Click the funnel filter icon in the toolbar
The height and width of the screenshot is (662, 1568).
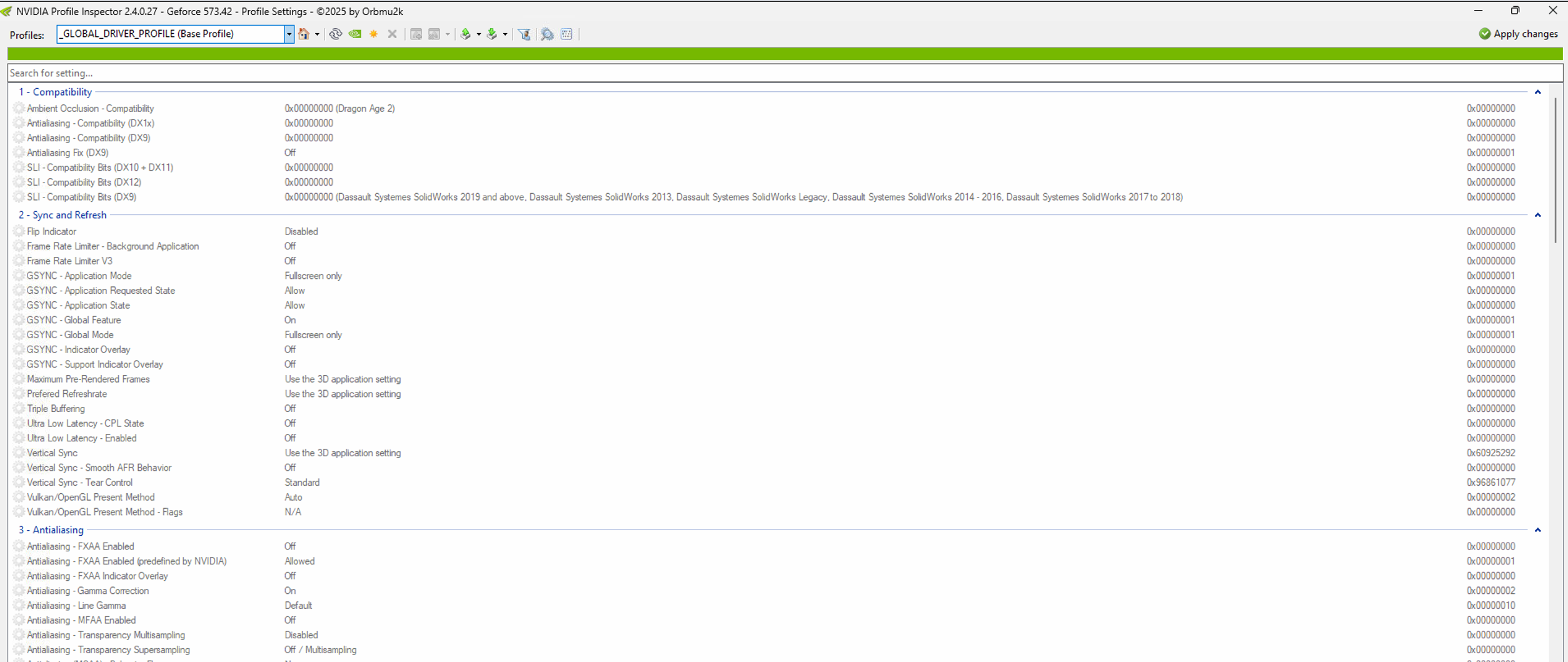pyautogui.click(x=525, y=34)
